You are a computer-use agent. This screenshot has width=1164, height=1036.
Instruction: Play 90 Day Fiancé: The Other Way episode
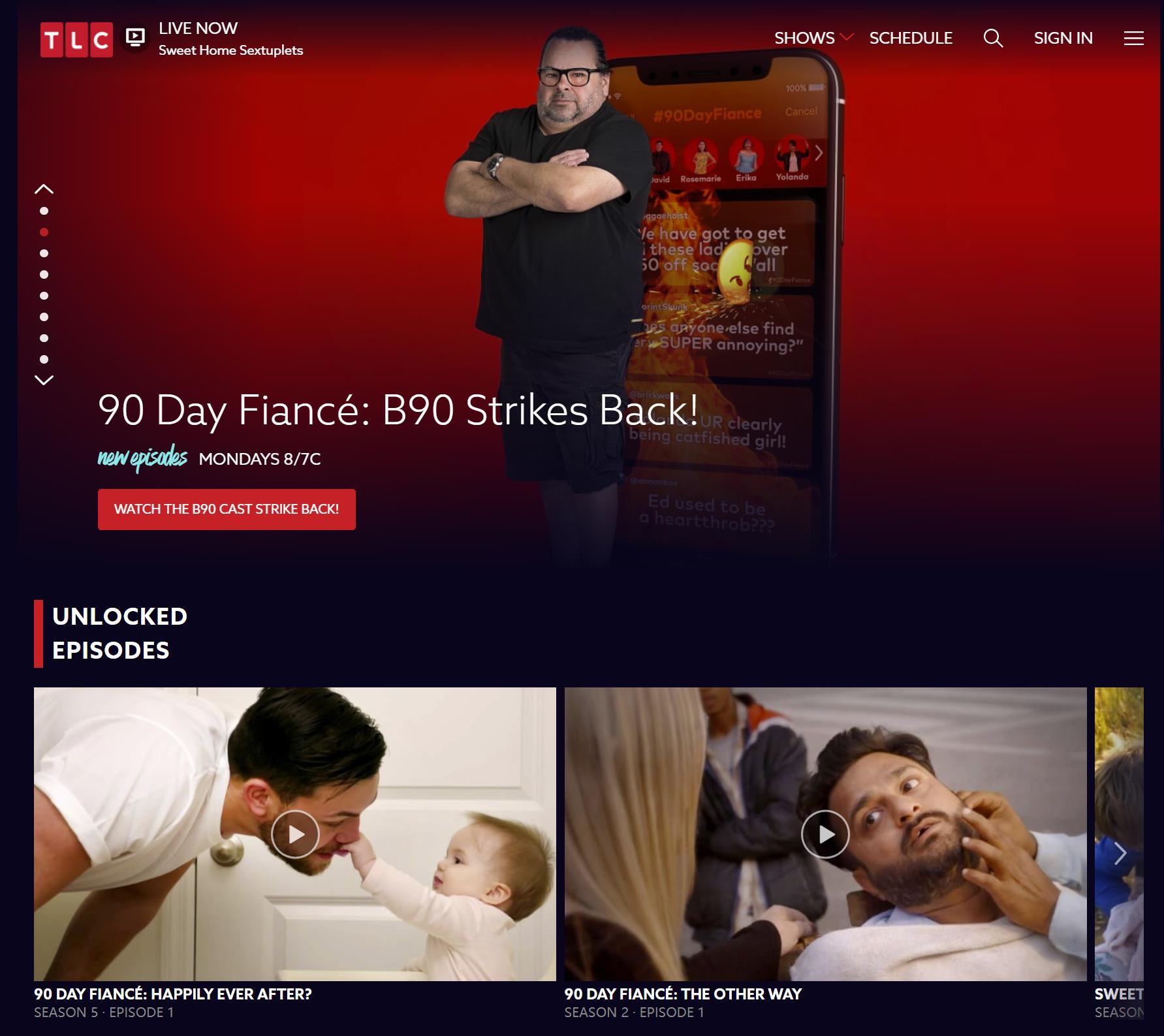[826, 834]
